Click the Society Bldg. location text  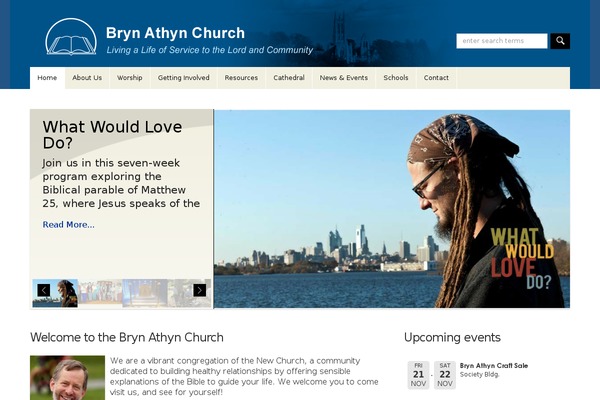tap(479, 374)
